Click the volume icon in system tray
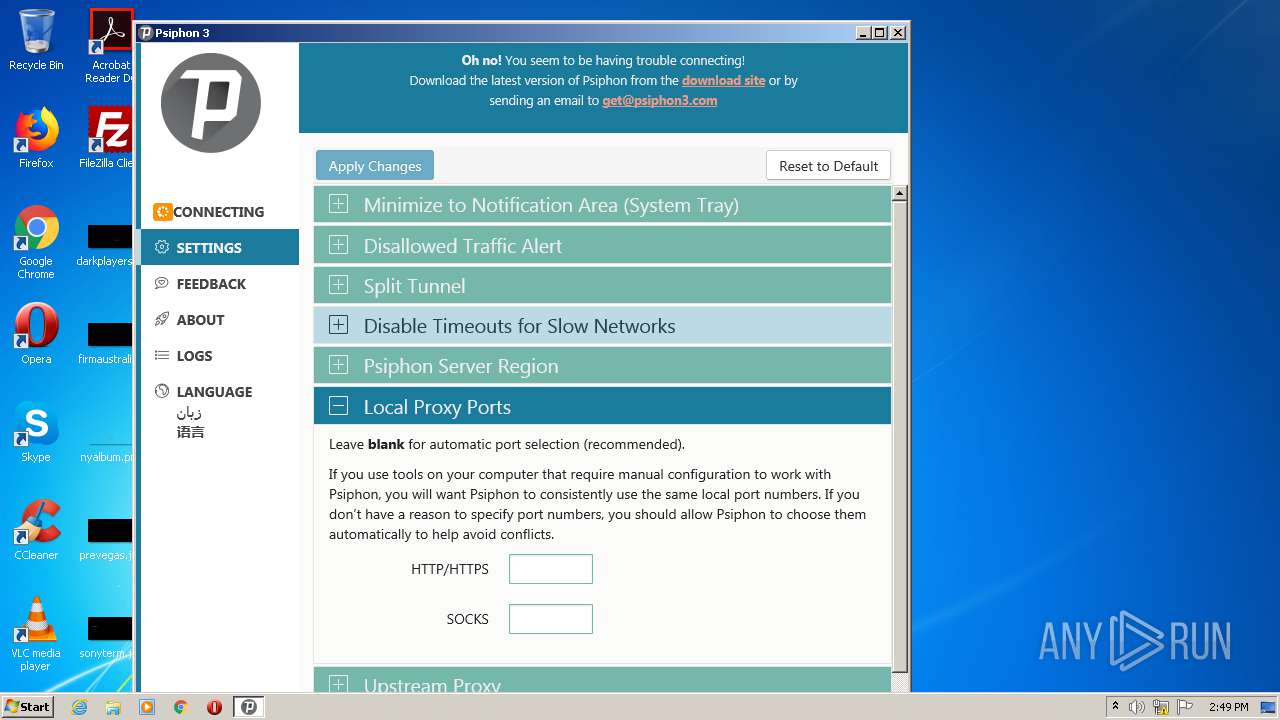This screenshot has width=1280, height=720. [x=1137, y=707]
